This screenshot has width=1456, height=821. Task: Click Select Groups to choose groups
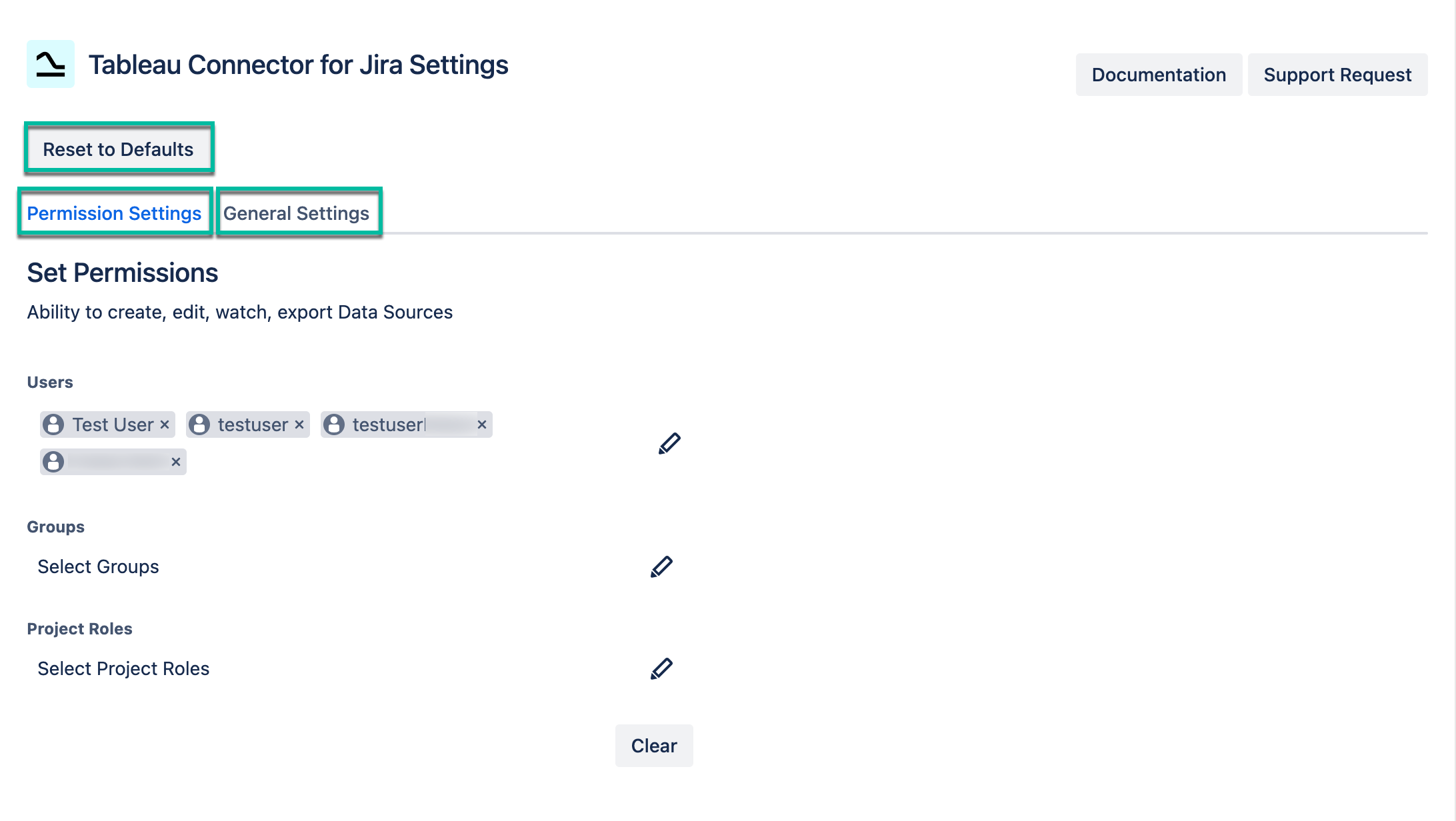[98, 566]
